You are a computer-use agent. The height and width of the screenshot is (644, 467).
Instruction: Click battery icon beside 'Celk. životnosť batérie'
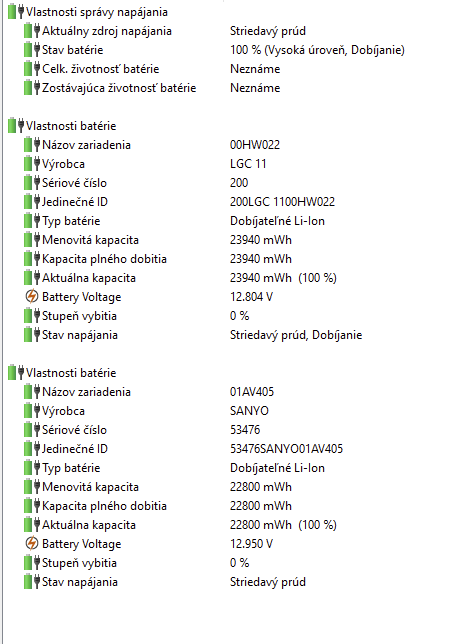(x=32, y=69)
